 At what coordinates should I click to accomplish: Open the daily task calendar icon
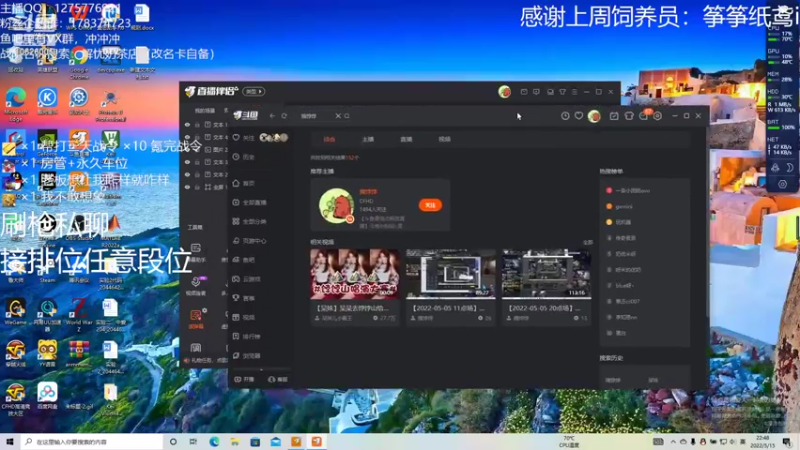pos(614,116)
